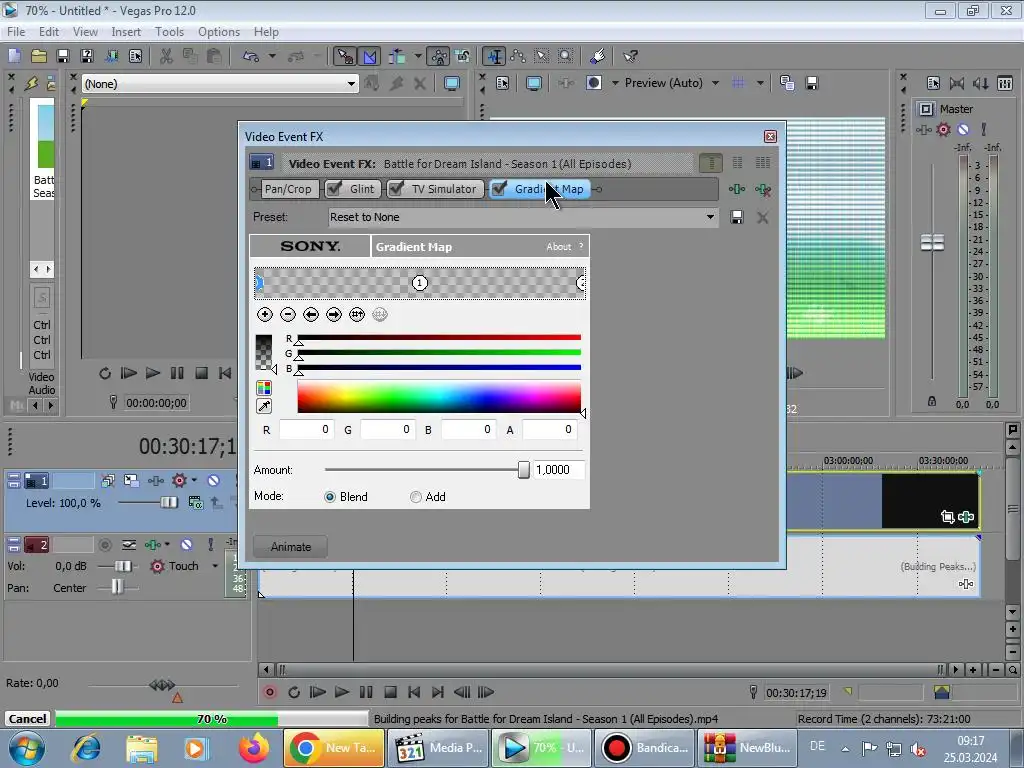Click the track 1 Track FX gear icon
The height and width of the screenshot is (768, 1024).
click(x=179, y=481)
